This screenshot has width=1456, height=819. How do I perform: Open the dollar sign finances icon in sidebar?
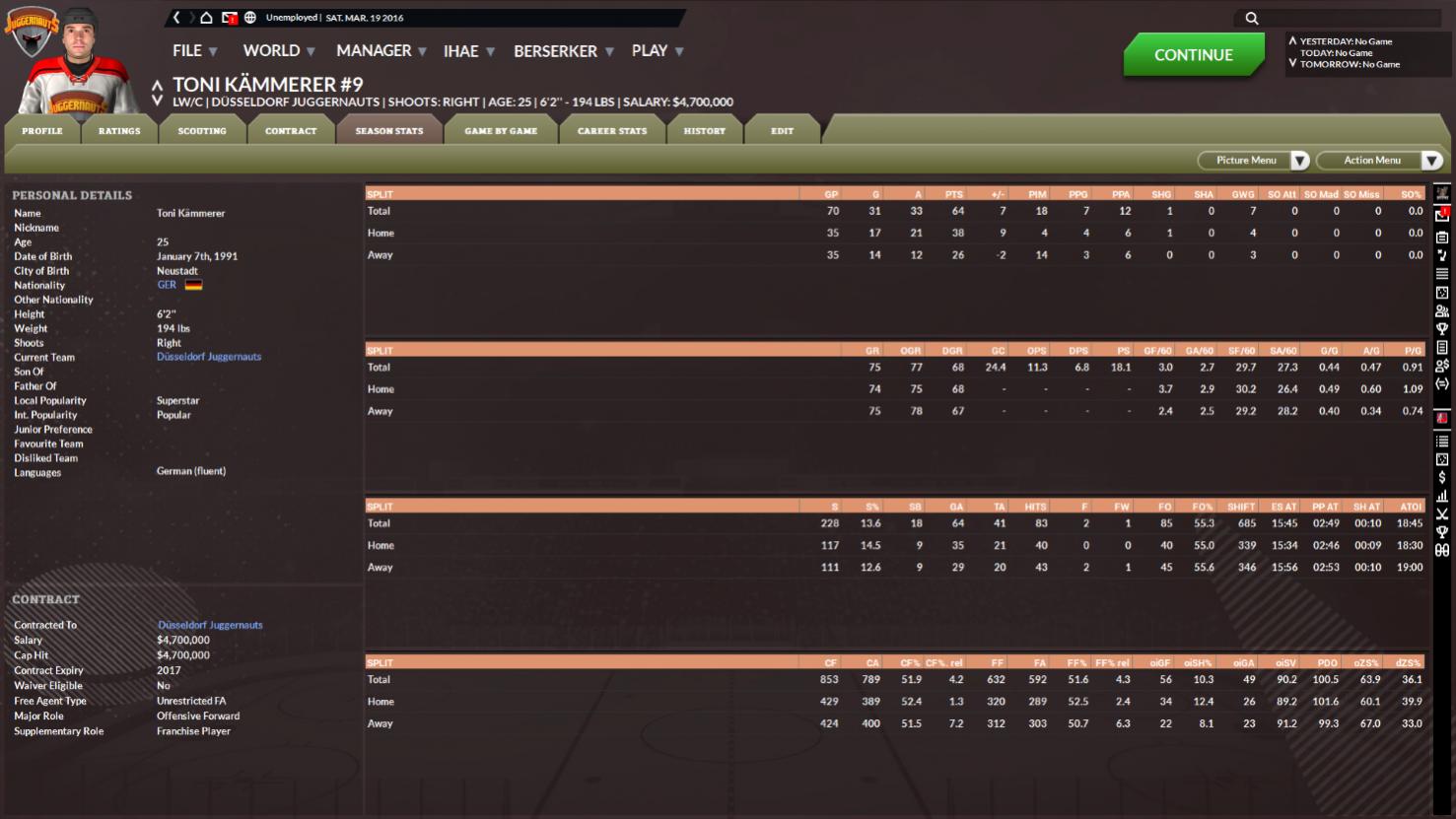coord(1442,478)
